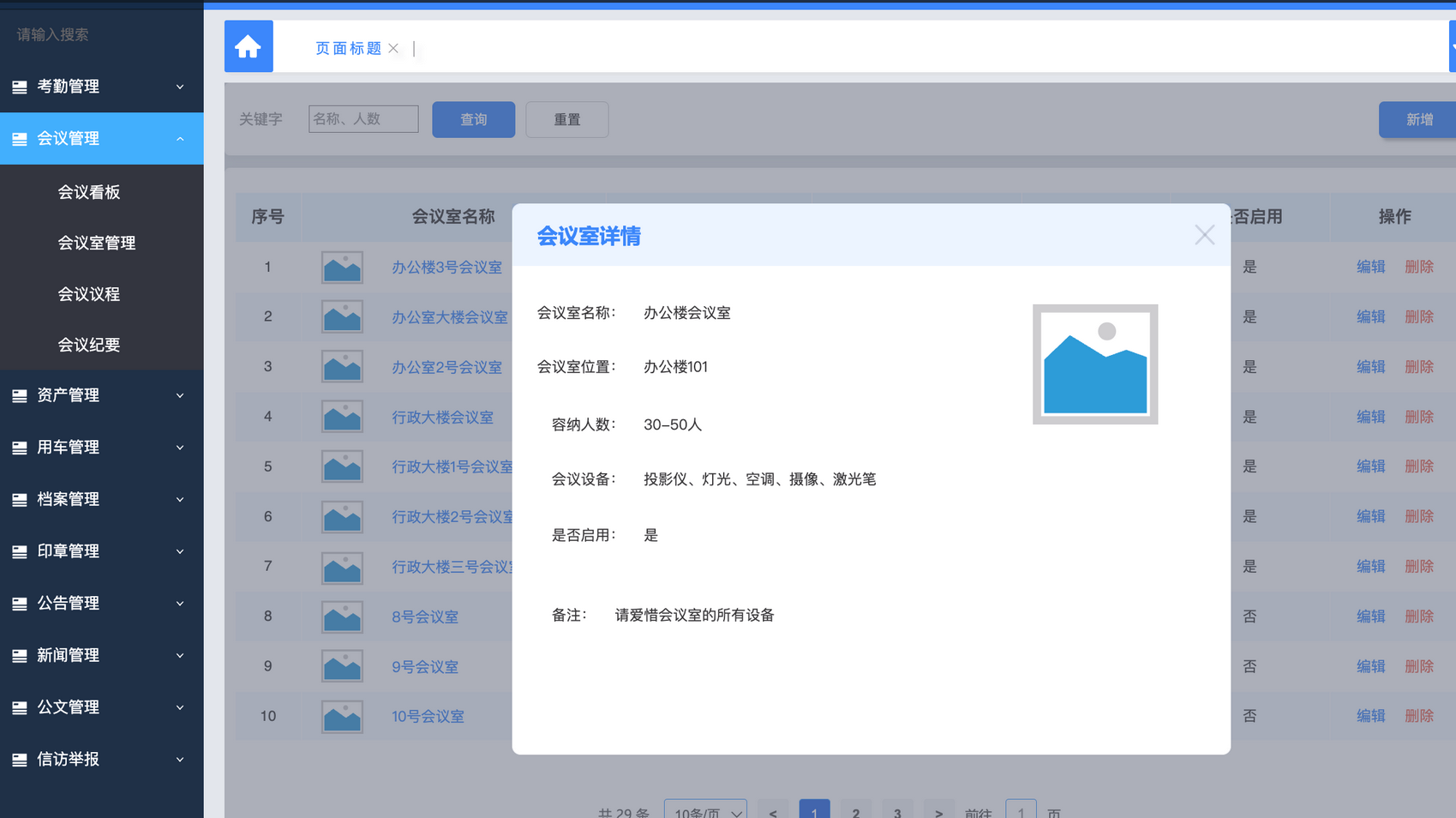This screenshot has height=818, width=1456.
Task: Expand the 公告管理 chevron
Action: [x=180, y=604]
